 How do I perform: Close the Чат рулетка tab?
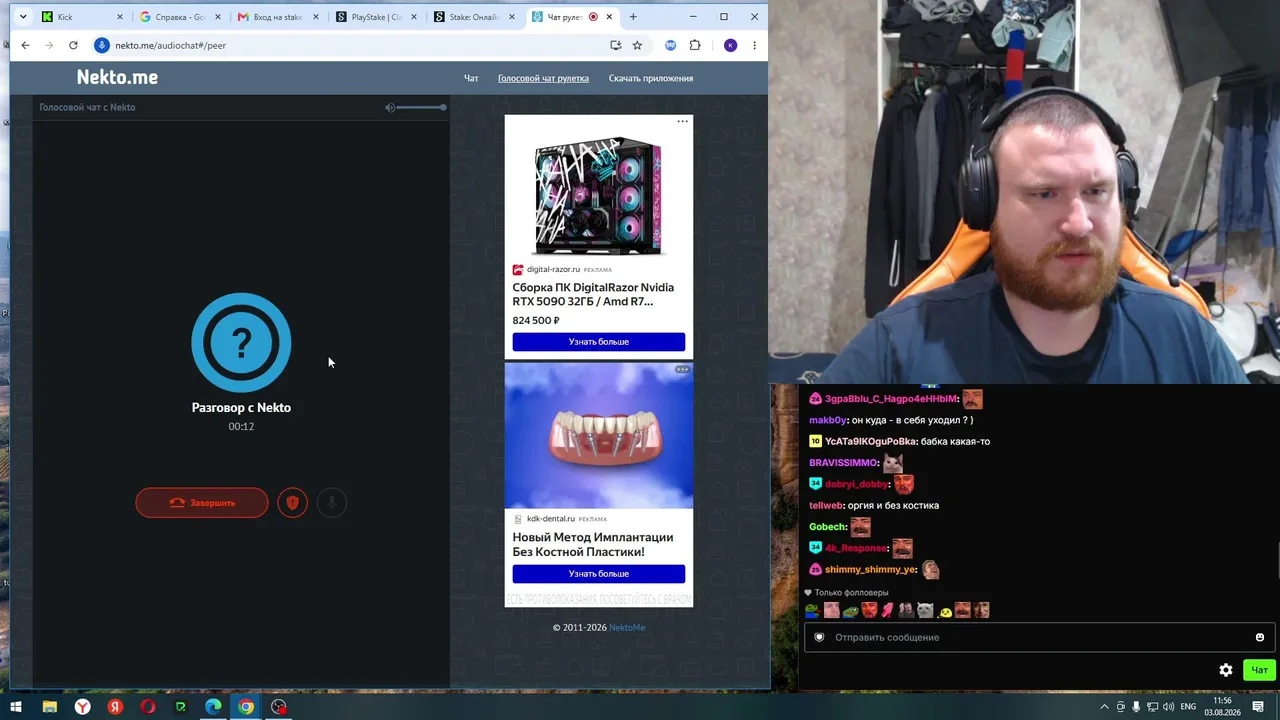pos(610,17)
